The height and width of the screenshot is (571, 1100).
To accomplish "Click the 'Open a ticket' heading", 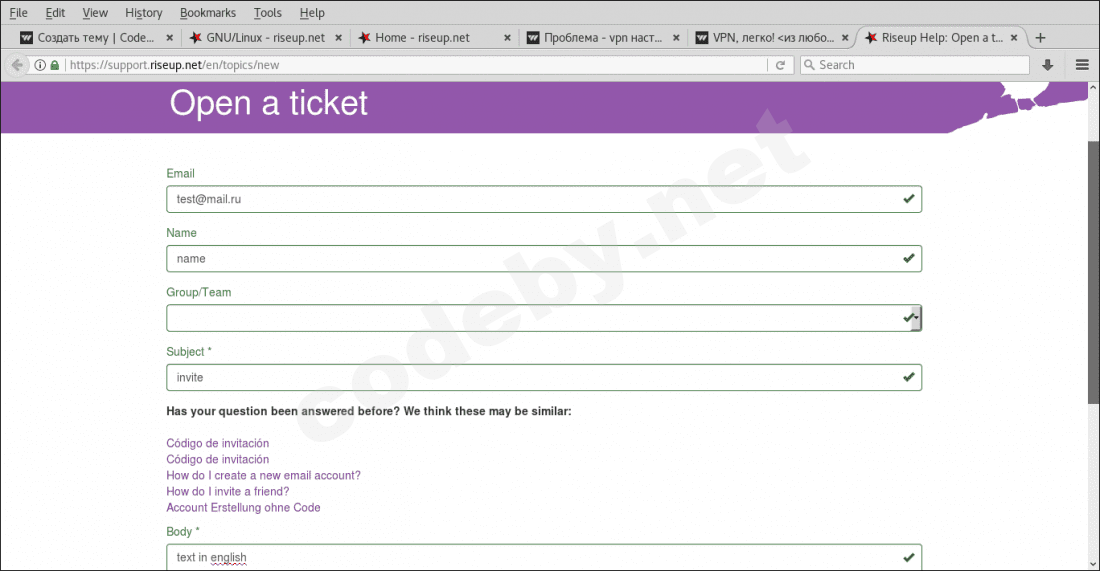I will click(269, 103).
